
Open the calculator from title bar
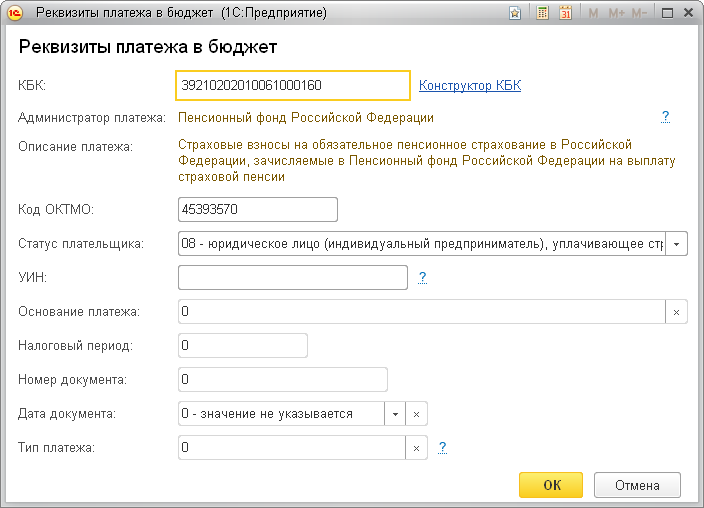pos(542,14)
